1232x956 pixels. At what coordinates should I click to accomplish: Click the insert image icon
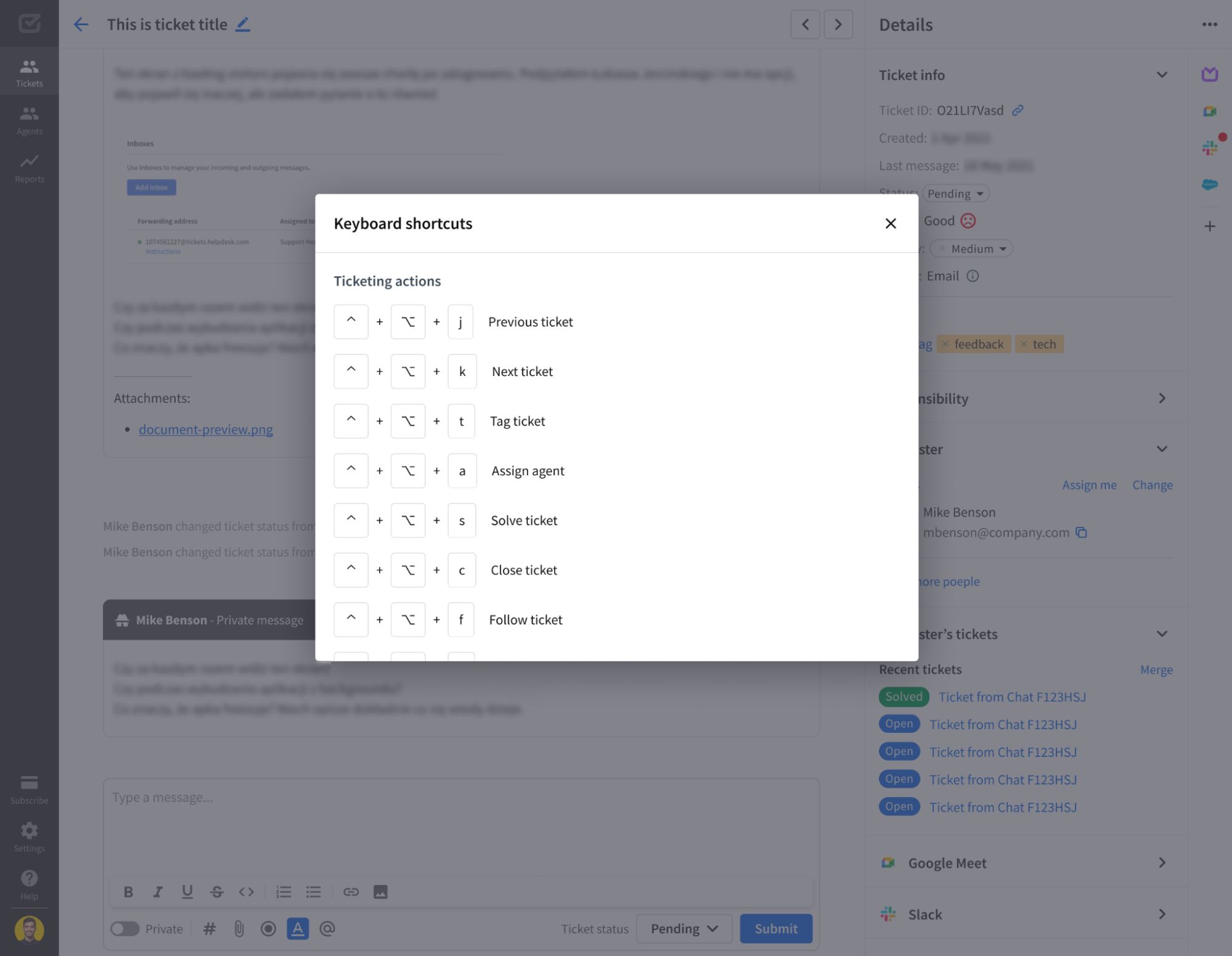pyautogui.click(x=381, y=891)
